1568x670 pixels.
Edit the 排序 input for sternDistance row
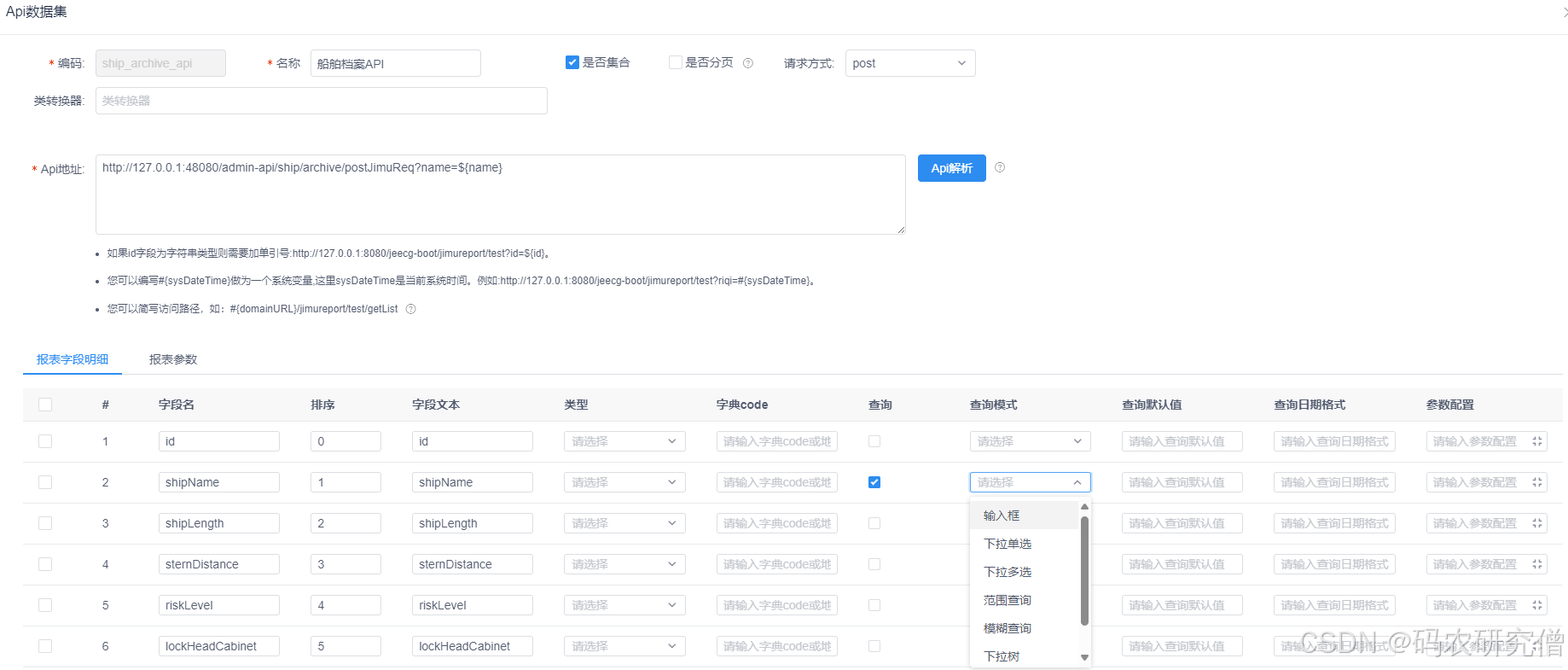(x=346, y=564)
